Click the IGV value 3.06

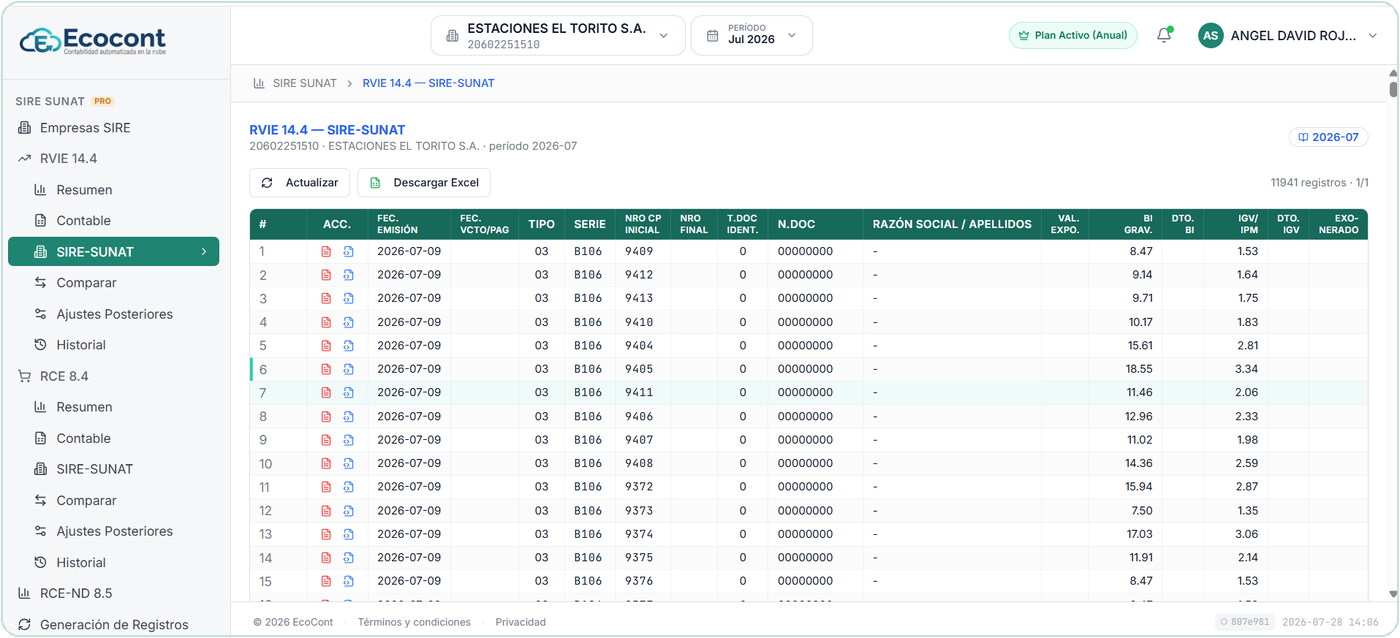pyautogui.click(x=1246, y=533)
